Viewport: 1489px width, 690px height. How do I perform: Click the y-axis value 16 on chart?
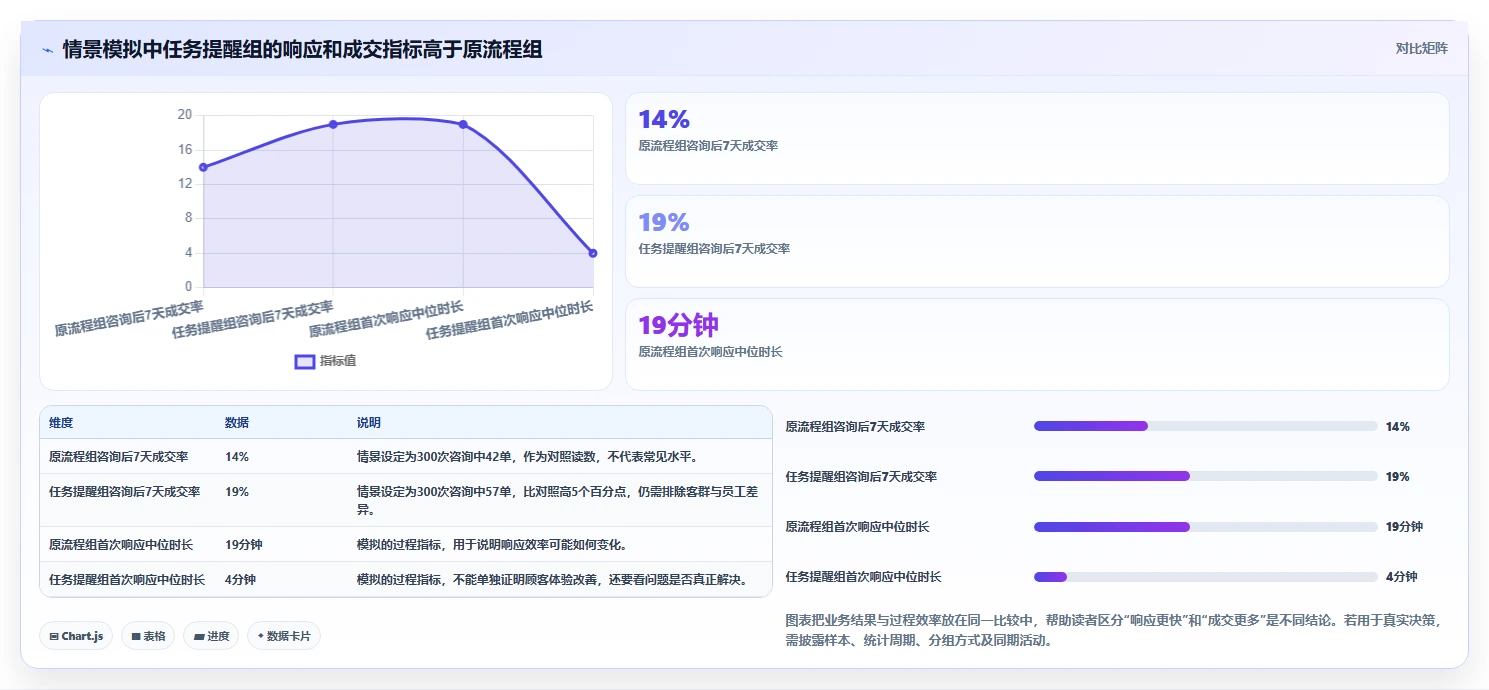click(x=184, y=149)
